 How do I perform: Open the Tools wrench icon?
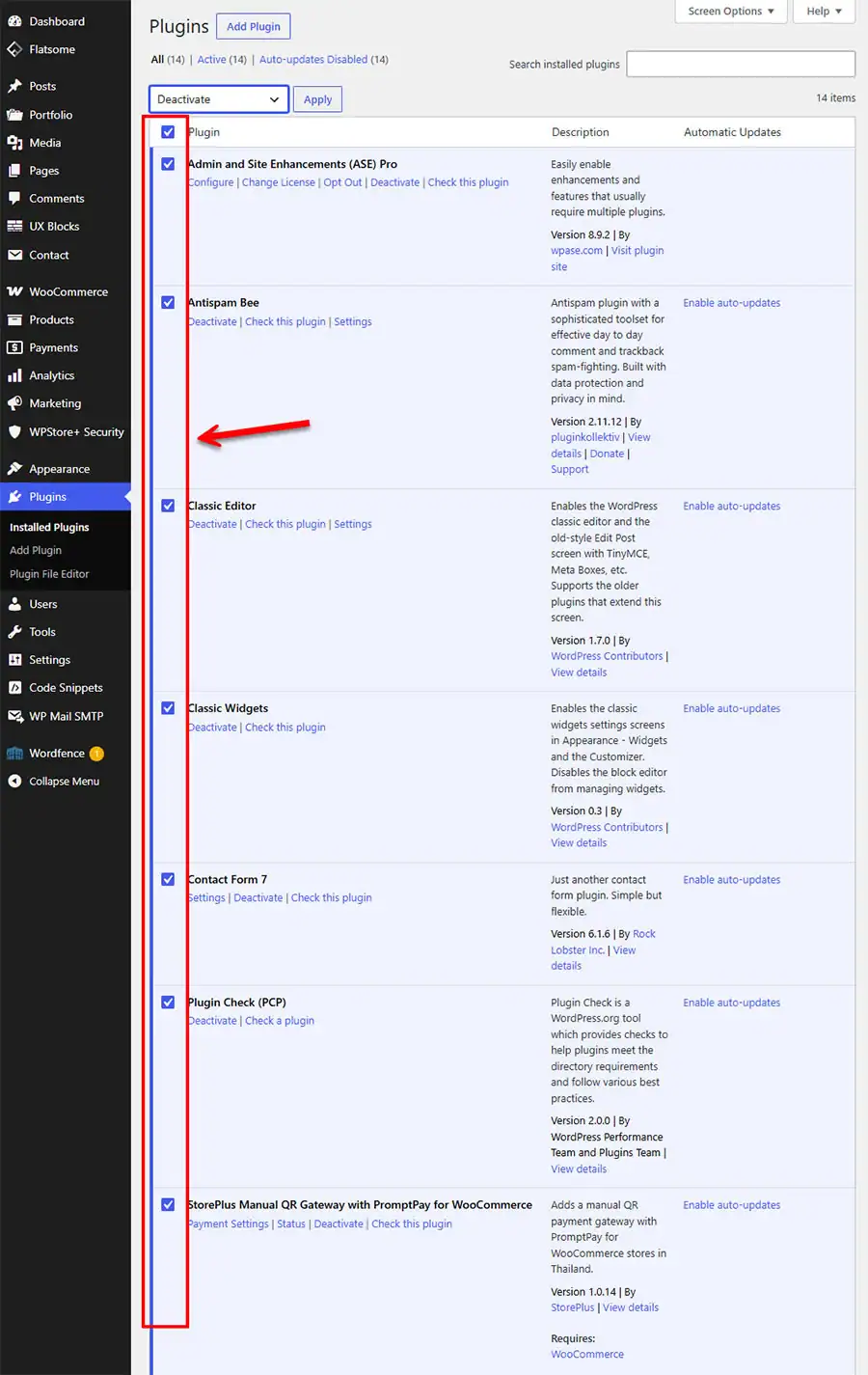coord(14,632)
